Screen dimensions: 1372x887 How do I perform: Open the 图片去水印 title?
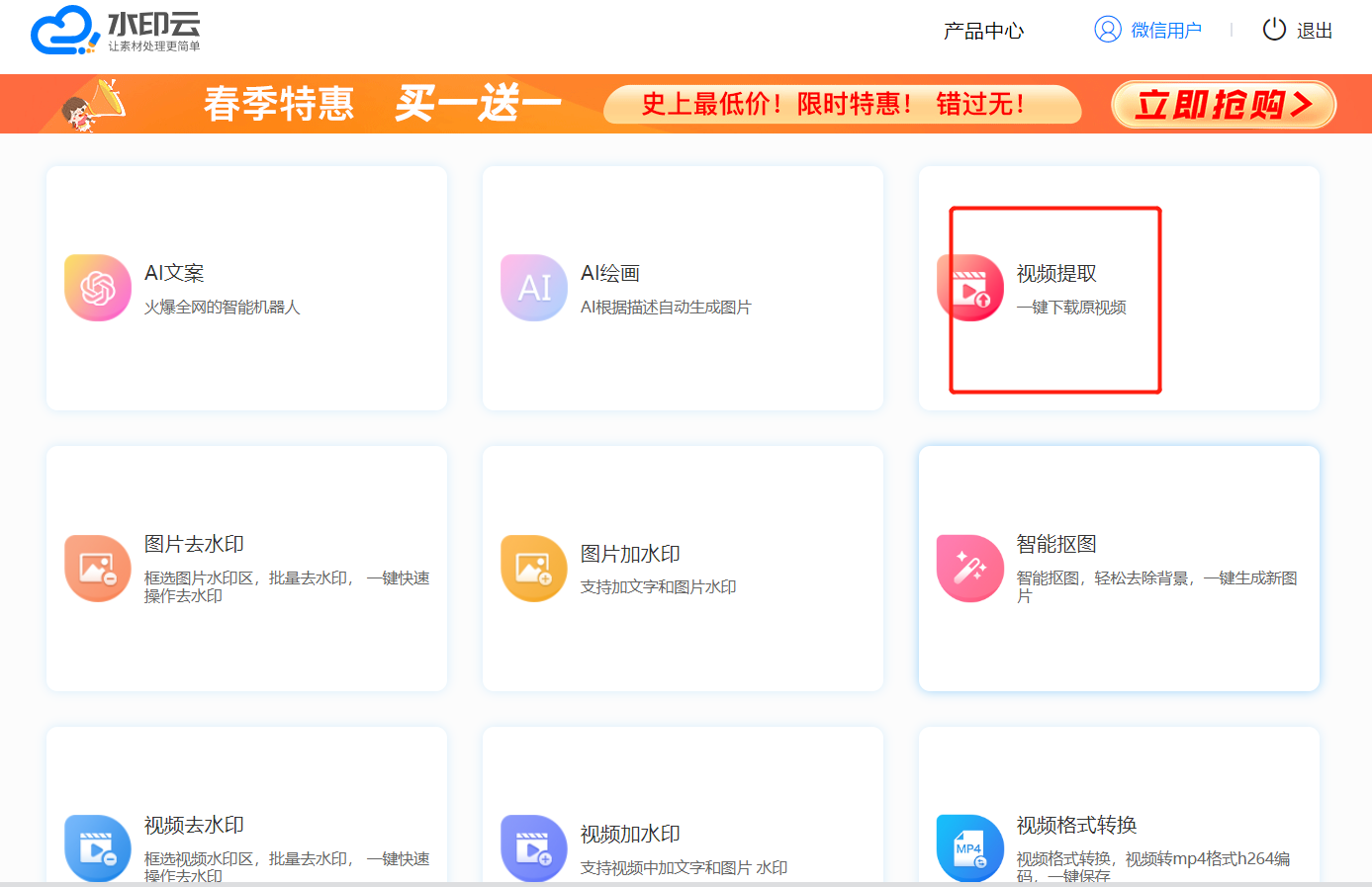(x=194, y=544)
